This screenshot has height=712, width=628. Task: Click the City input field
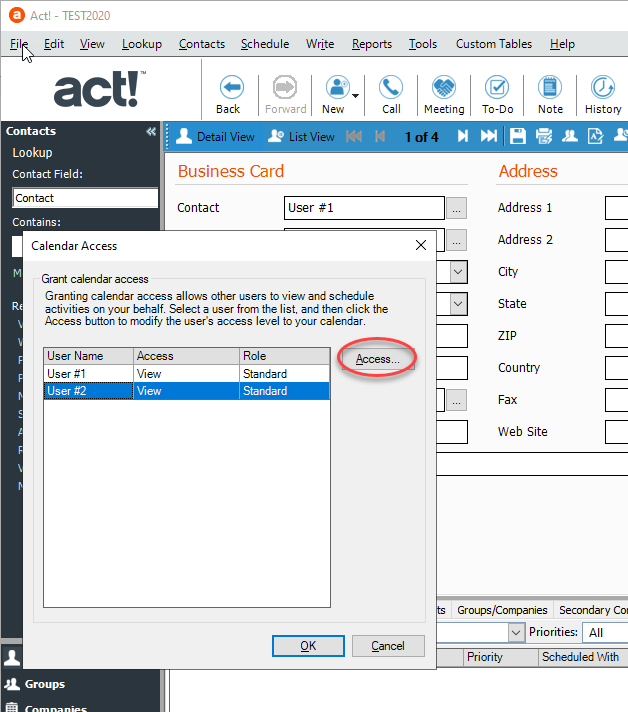[617, 272]
